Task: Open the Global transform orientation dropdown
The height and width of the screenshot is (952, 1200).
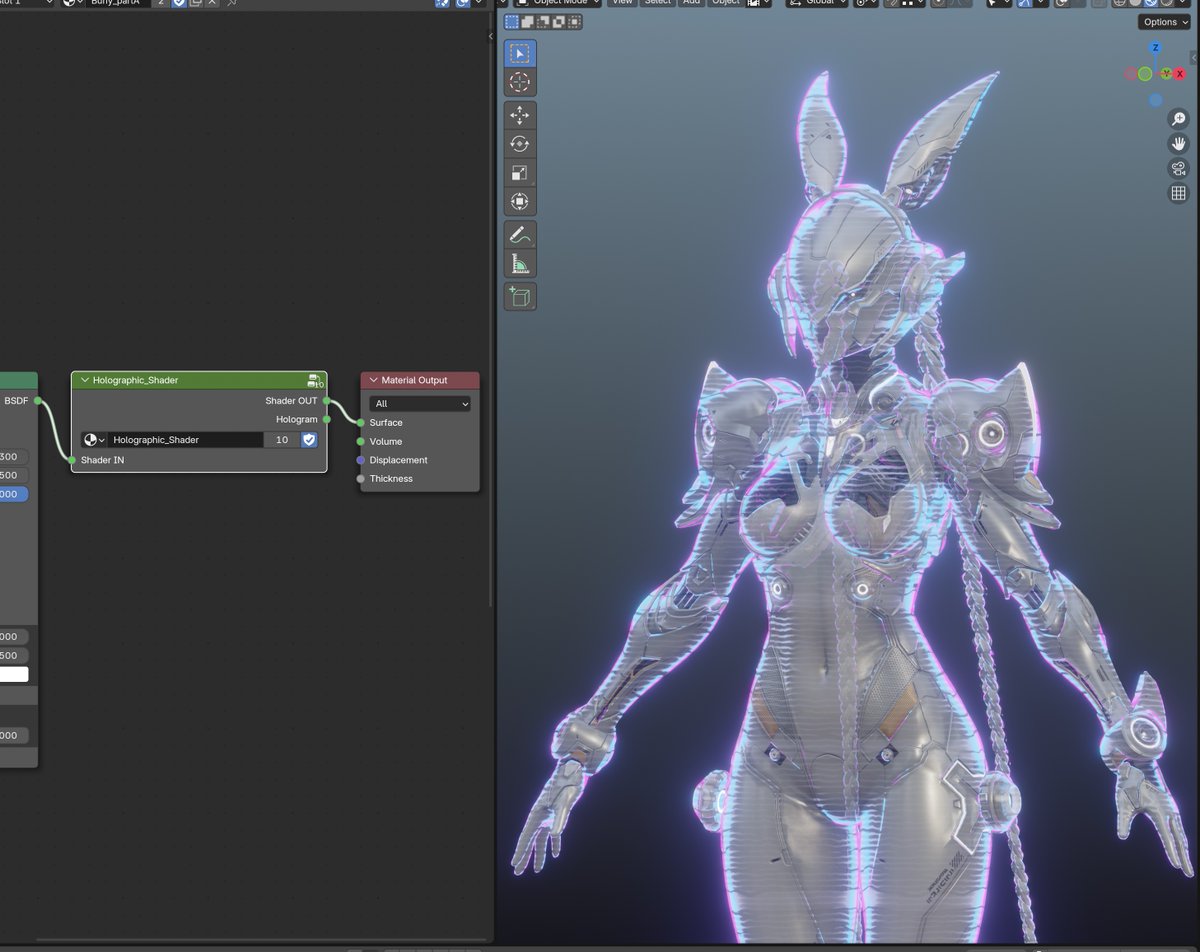Action: click(817, 3)
